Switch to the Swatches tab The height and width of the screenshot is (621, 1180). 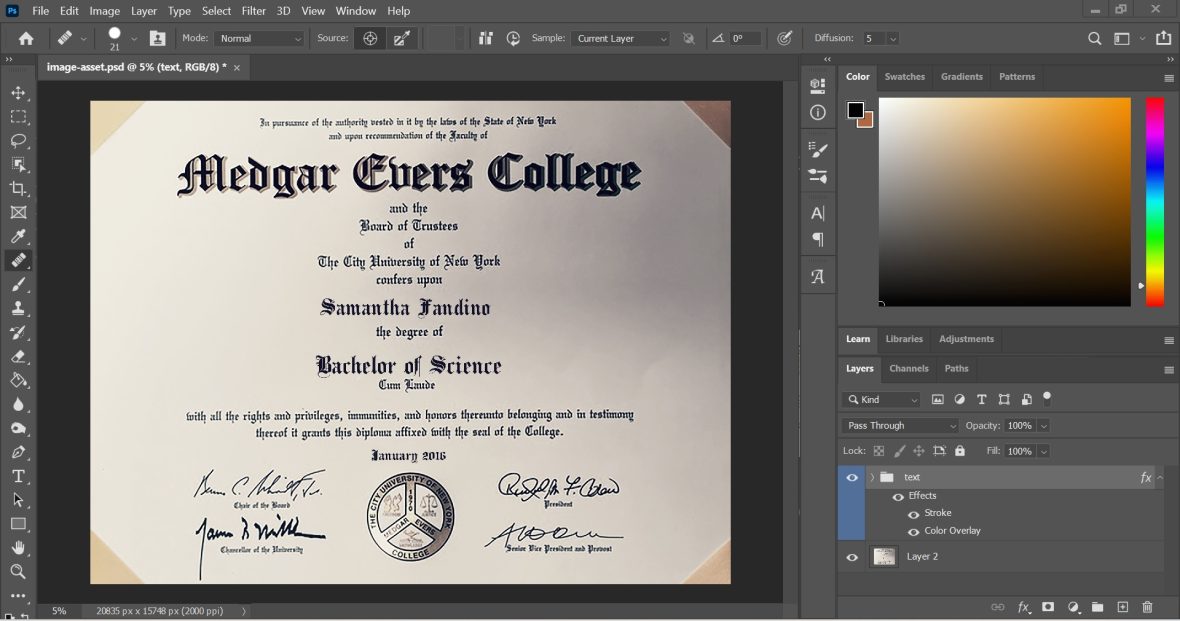[904, 77]
